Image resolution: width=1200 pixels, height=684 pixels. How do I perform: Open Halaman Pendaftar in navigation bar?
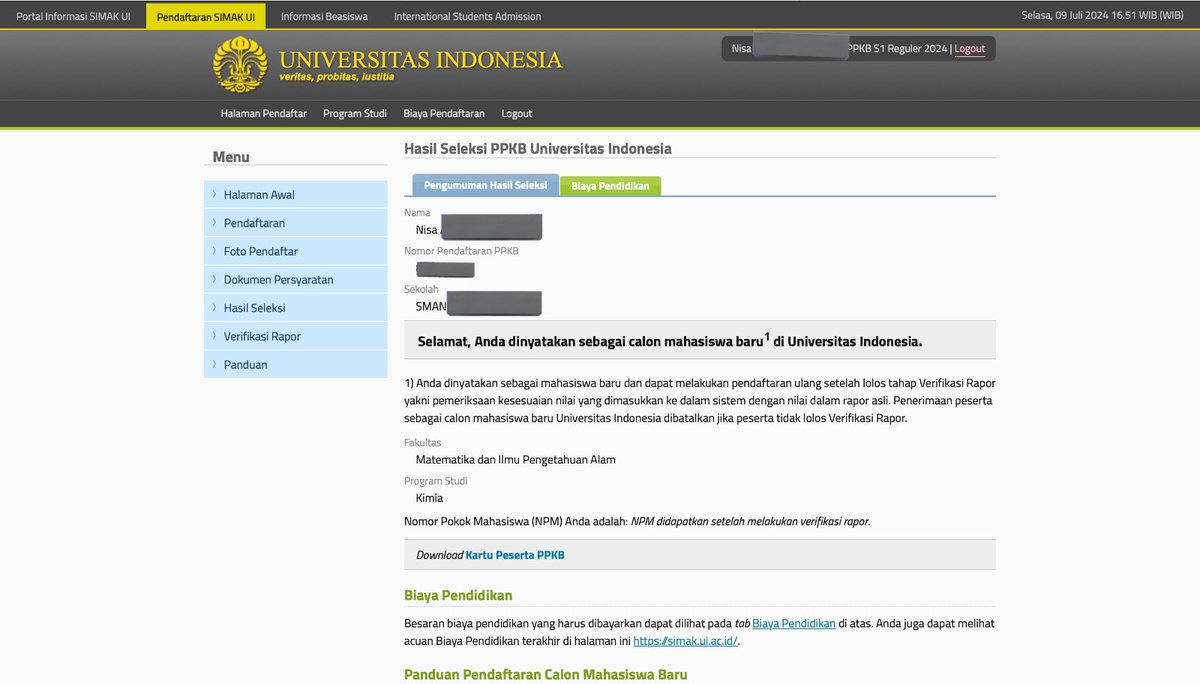point(264,113)
